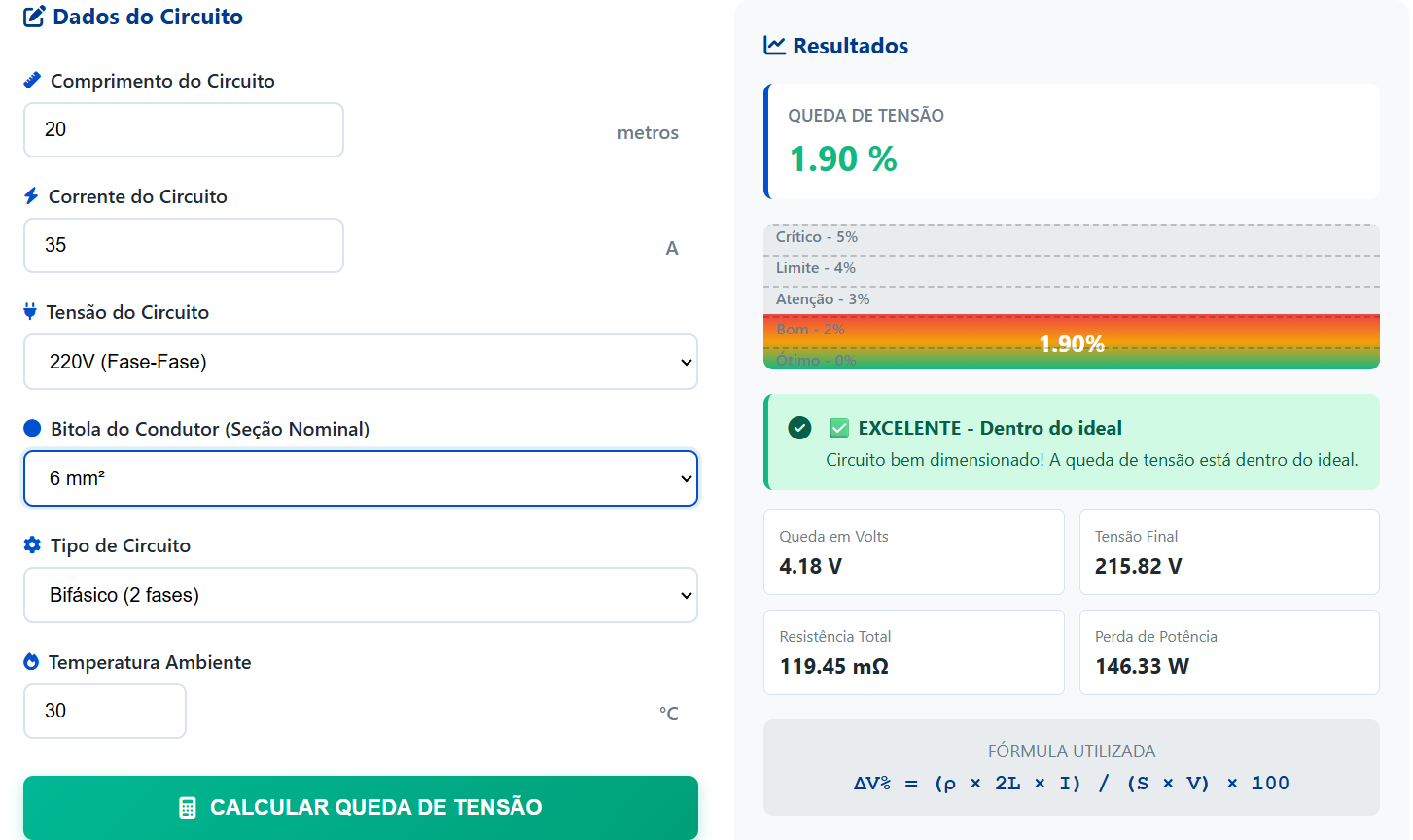The image size is (1413, 840).
Task: Click the Perda de Potência result card
Action: pyautogui.click(x=1229, y=652)
